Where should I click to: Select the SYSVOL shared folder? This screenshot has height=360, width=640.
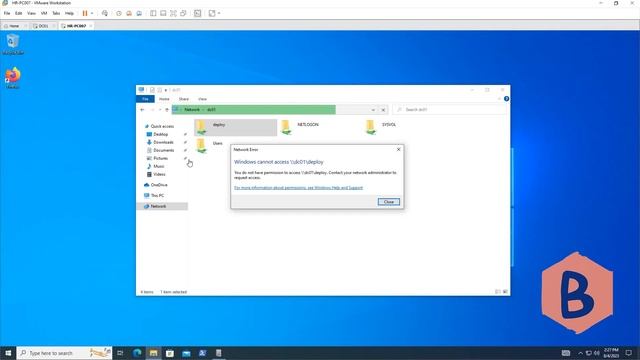(x=381, y=127)
